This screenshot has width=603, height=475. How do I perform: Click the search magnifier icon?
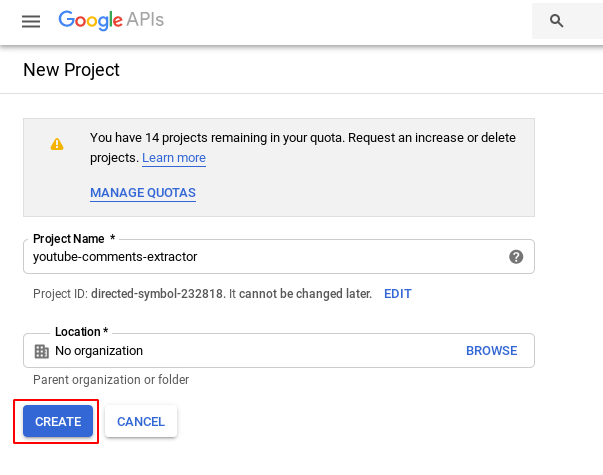pyautogui.click(x=557, y=21)
